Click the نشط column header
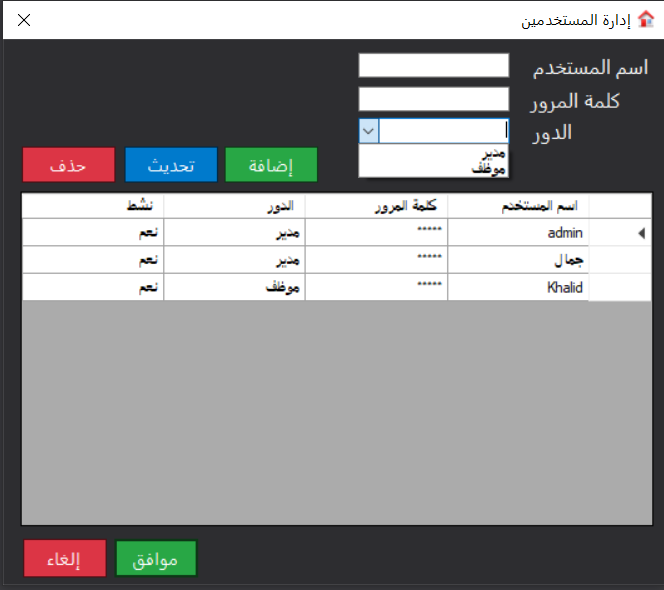Viewport: 664px width, 590px height. point(93,206)
